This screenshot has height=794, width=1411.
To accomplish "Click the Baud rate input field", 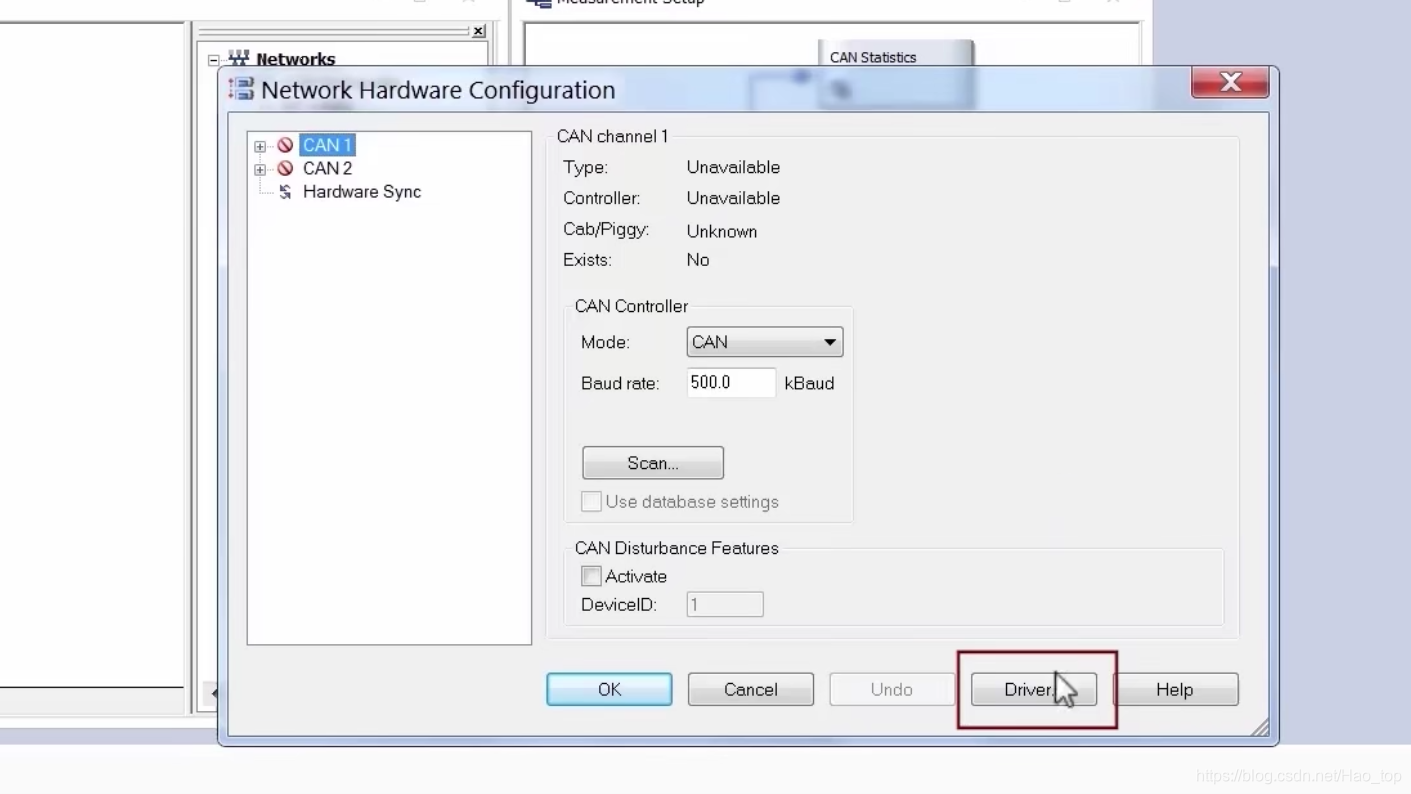I will 731,382.
